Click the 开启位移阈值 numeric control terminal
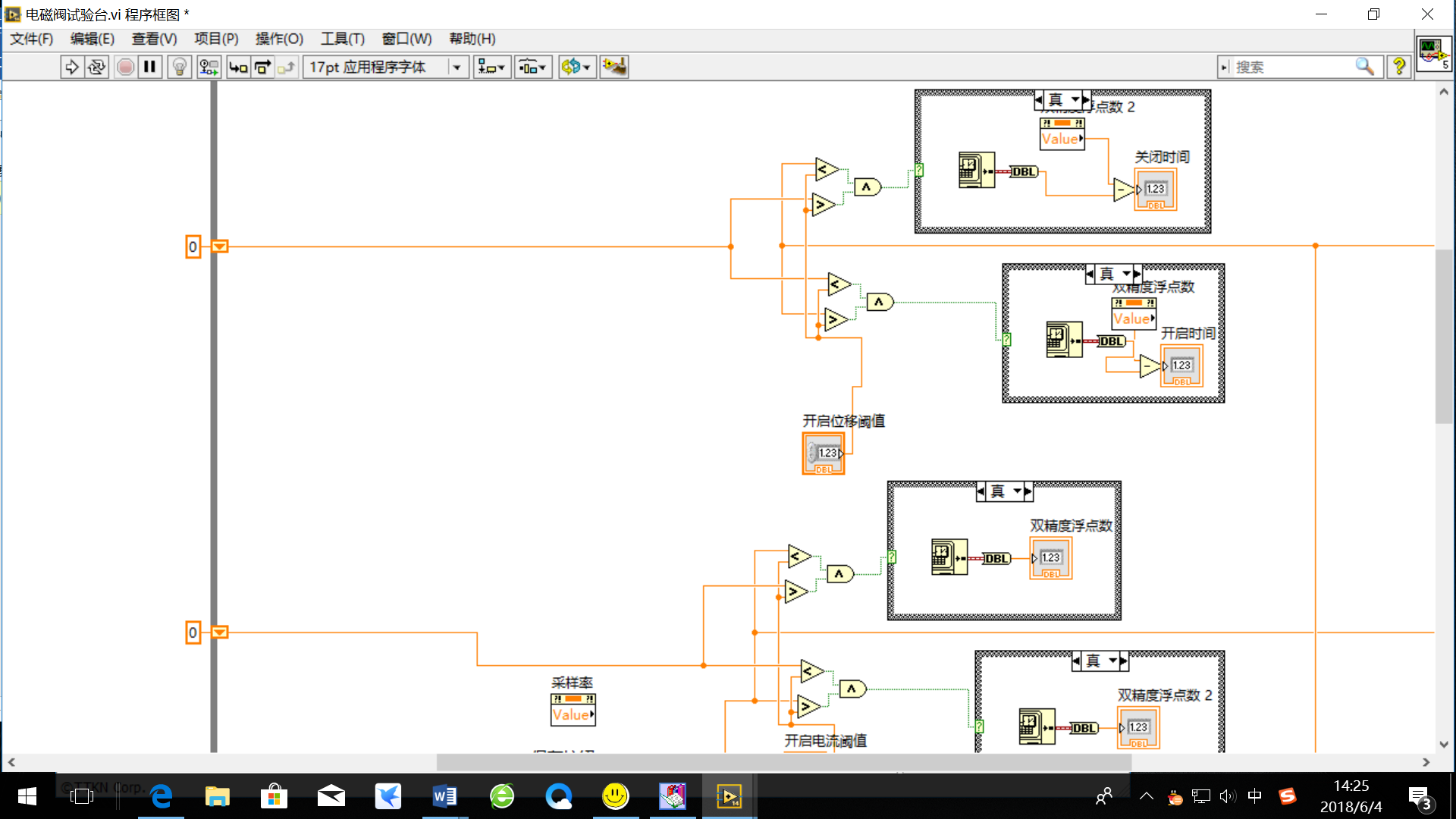 [x=824, y=453]
